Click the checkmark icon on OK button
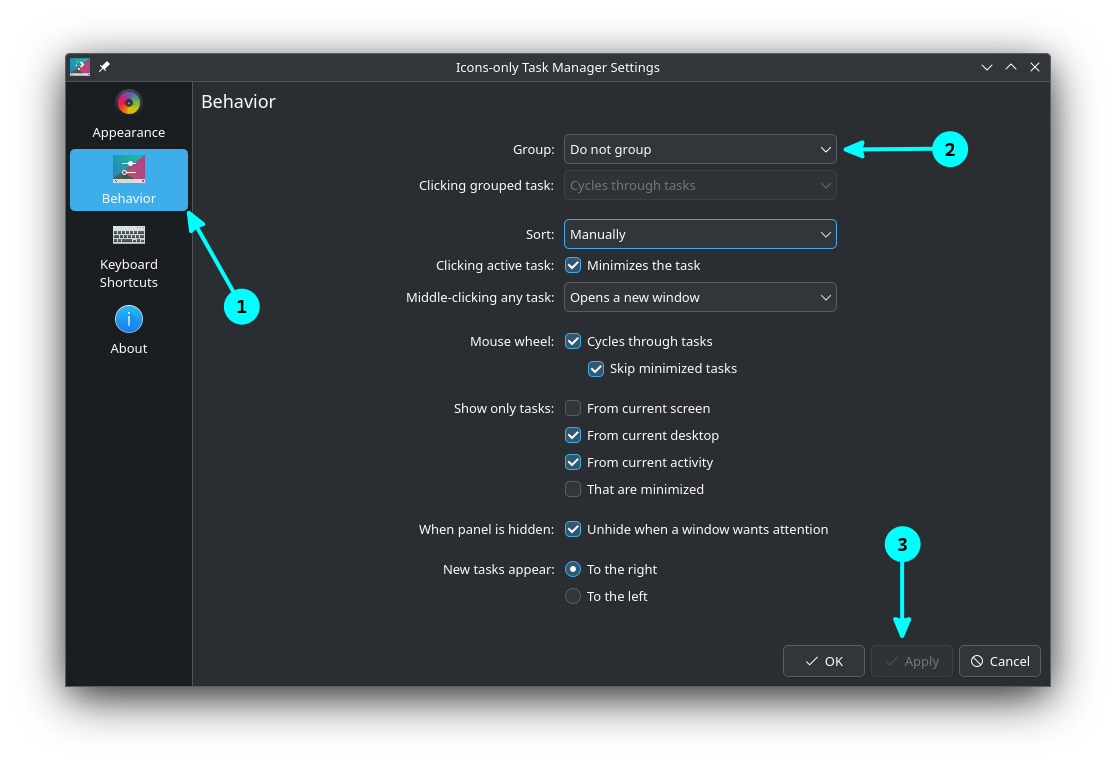Screen dimensions: 1117x765 810,661
